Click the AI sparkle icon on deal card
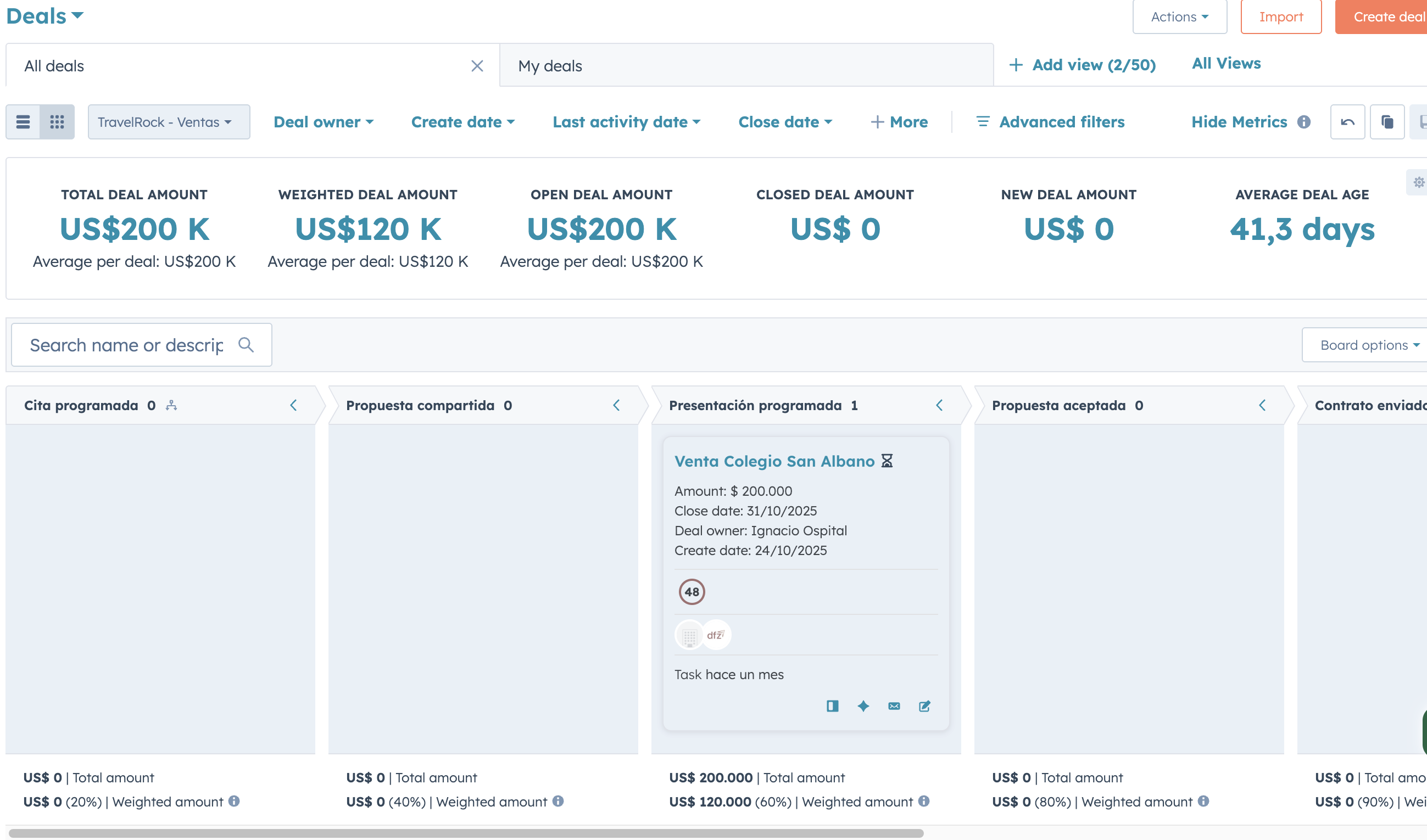The width and height of the screenshot is (1427, 840). 863,706
